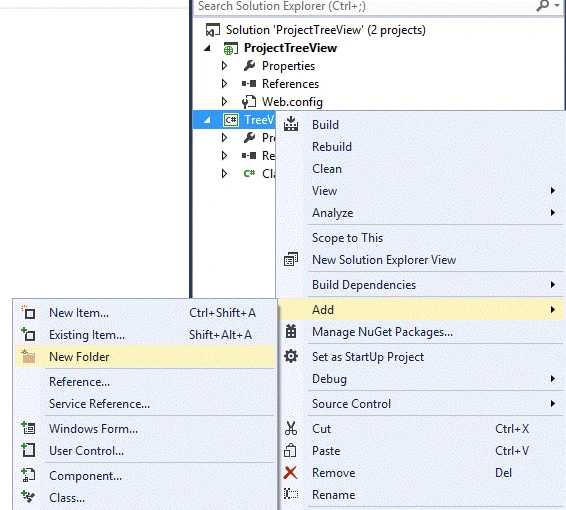Click the ProjectTreeView web project globe icon
The image size is (566, 510).
[x=230, y=48]
